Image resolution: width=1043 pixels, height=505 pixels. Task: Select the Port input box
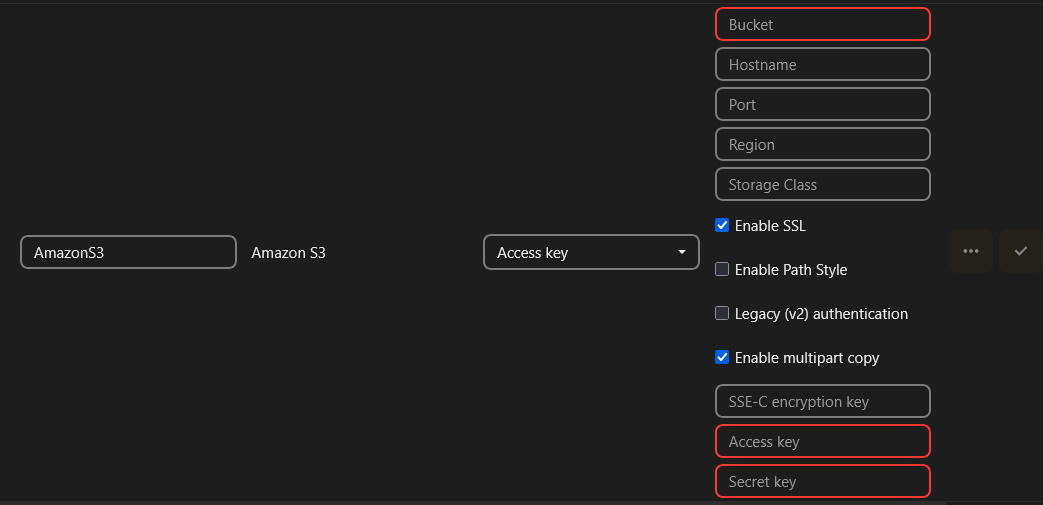(822, 104)
